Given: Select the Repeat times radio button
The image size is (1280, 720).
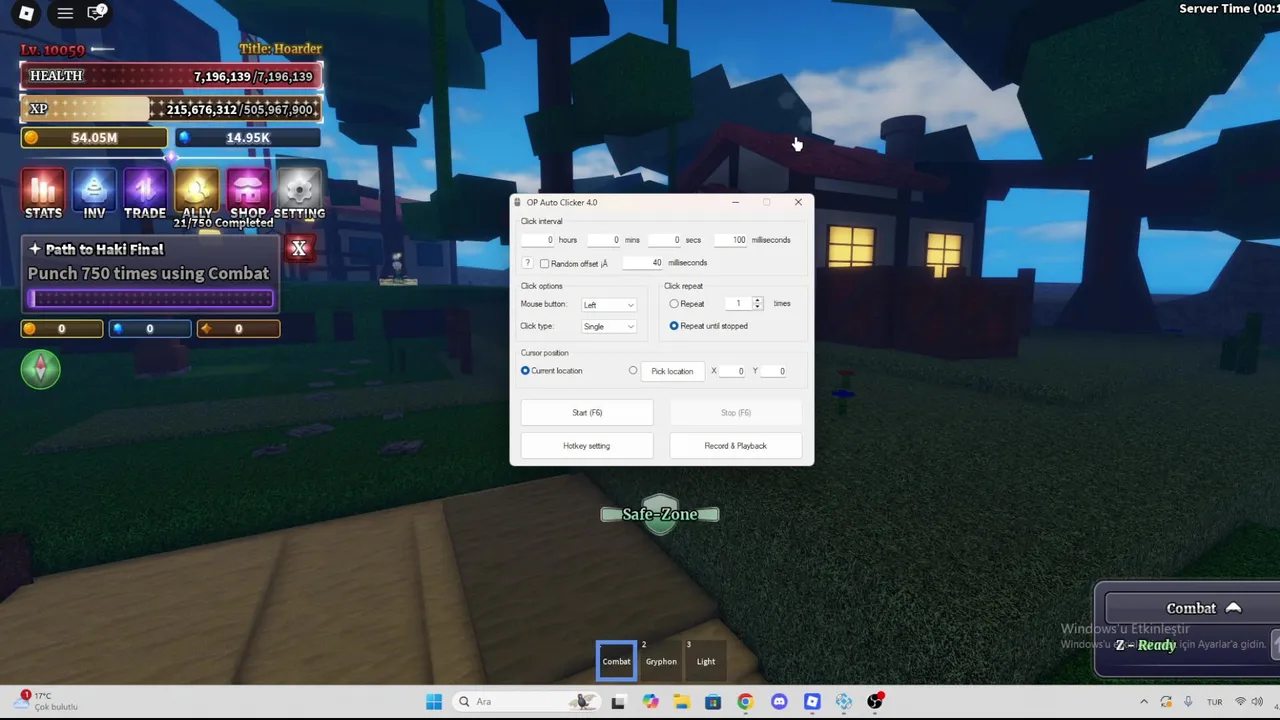Looking at the screenshot, I should click(674, 304).
